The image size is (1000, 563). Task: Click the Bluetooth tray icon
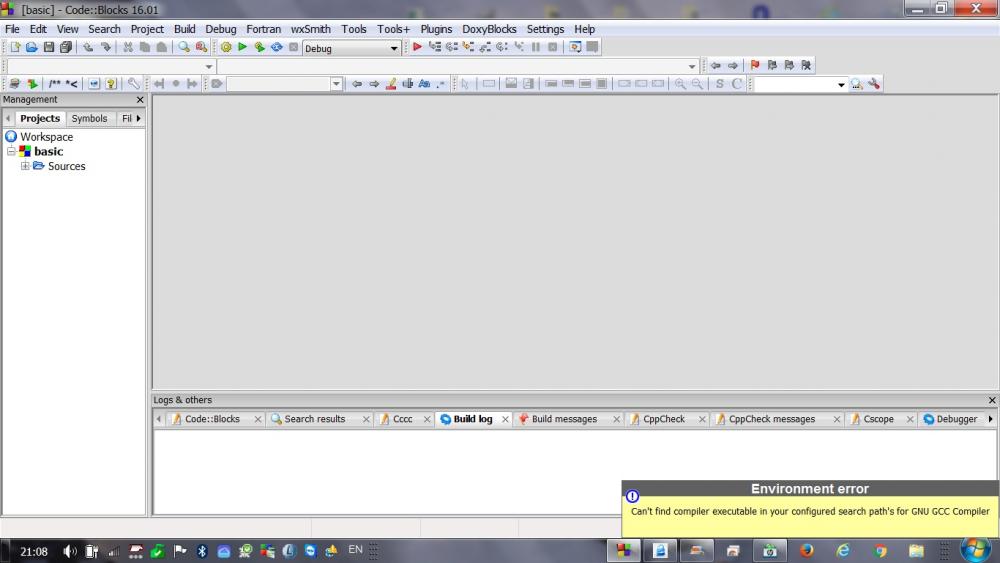202,551
